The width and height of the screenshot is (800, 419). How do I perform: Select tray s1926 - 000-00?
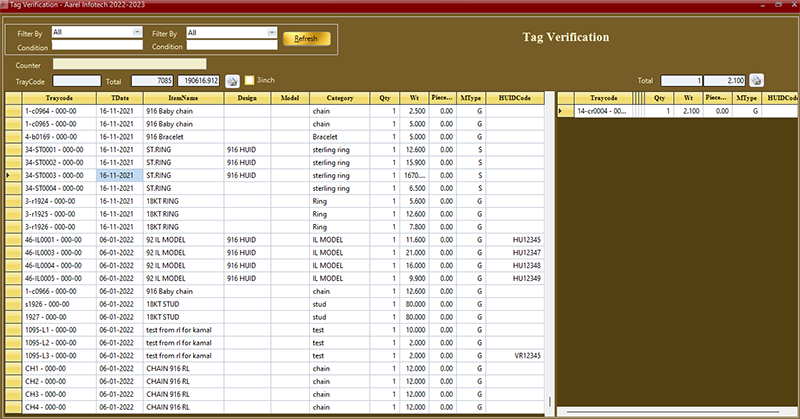(x=59, y=304)
